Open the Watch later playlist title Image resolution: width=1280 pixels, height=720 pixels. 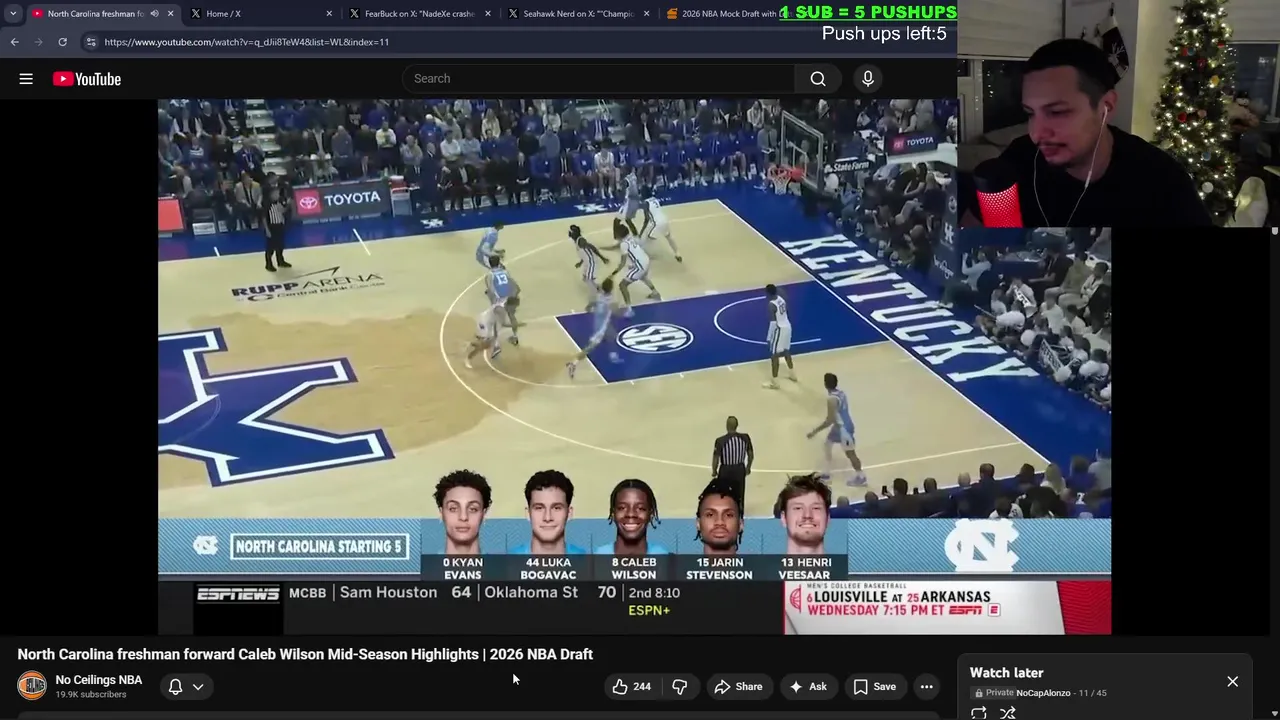pyautogui.click(x=1007, y=673)
